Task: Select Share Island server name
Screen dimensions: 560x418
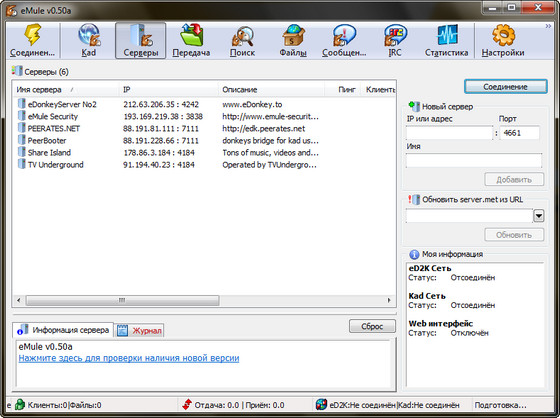Action: pyautogui.click(x=49, y=153)
